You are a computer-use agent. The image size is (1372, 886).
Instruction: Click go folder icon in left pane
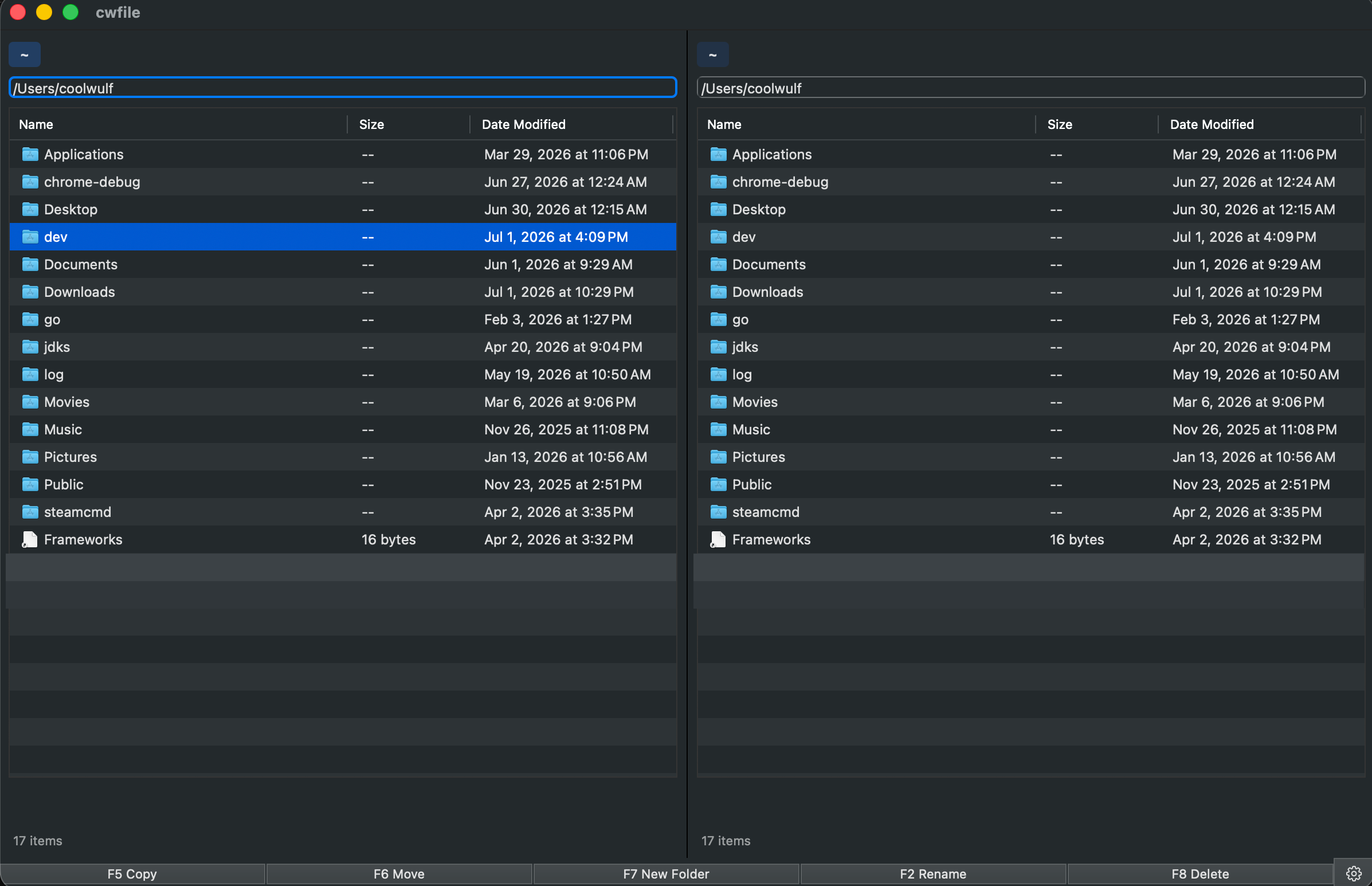coord(30,319)
